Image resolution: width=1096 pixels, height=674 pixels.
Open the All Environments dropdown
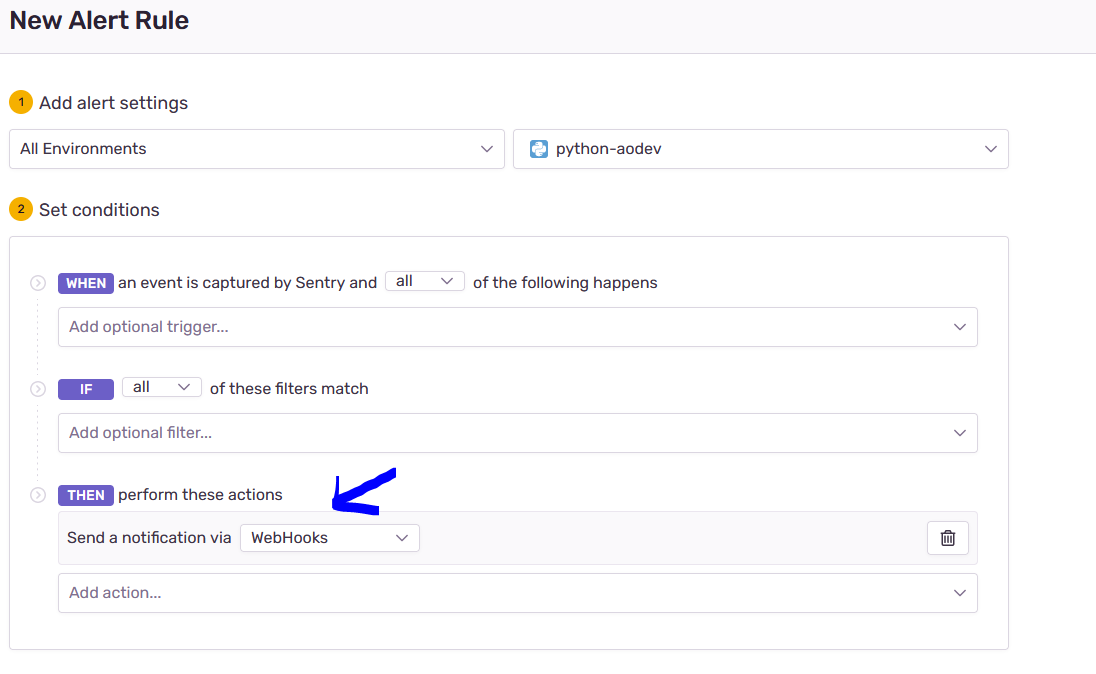click(x=256, y=149)
